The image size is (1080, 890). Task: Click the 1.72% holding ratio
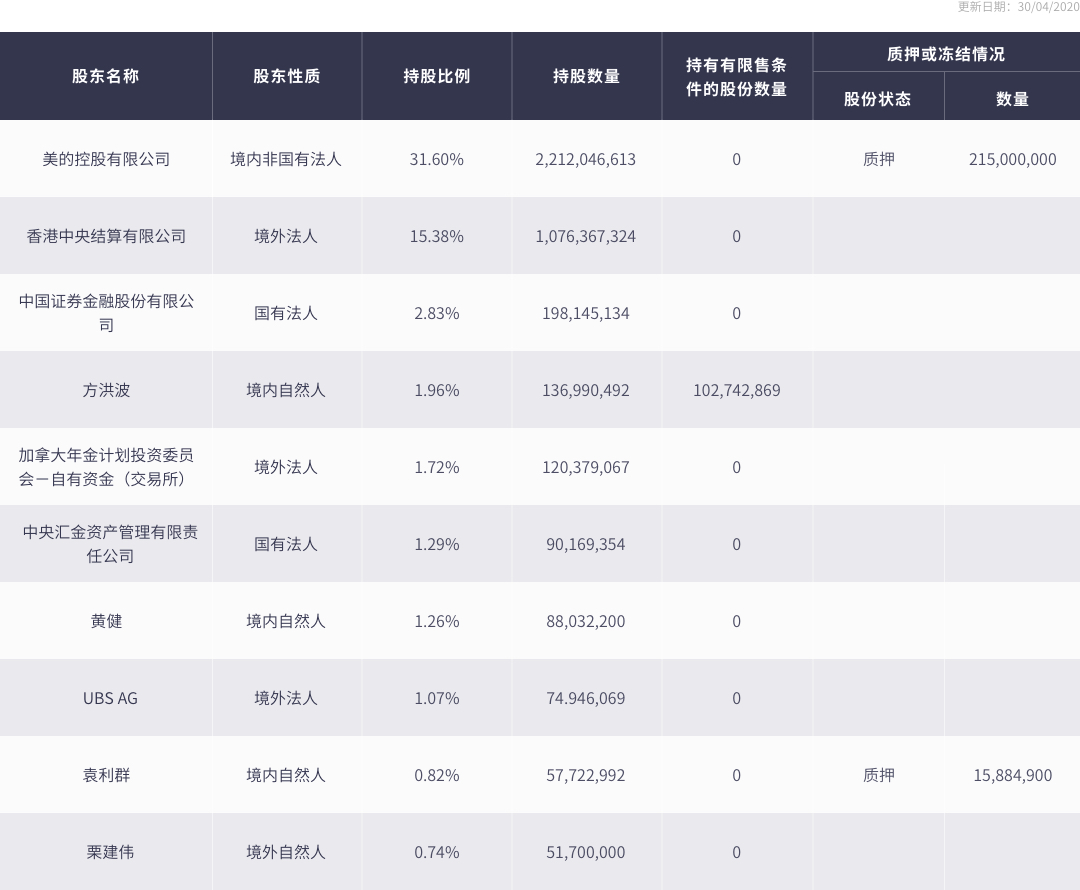437,467
